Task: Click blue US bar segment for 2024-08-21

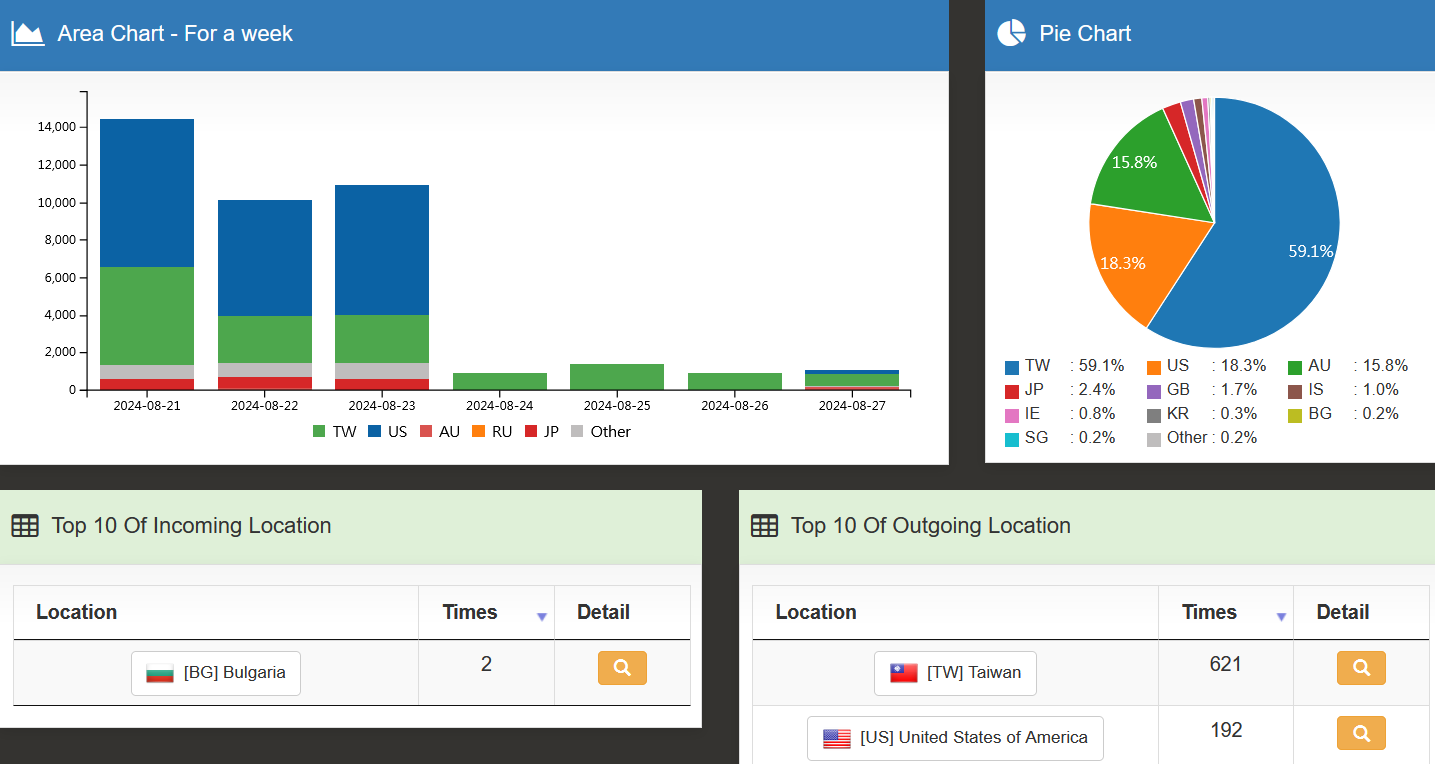Action: click(147, 193)
